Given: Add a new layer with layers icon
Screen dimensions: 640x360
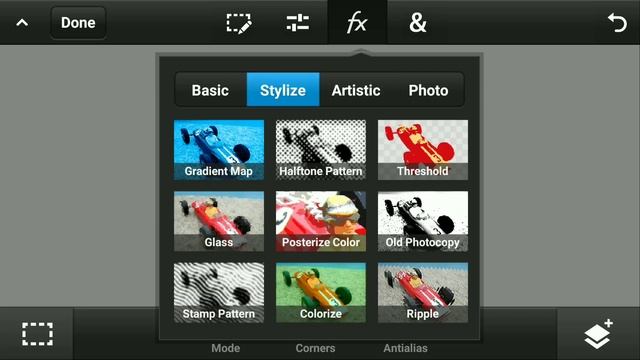Looking at the screenshot, I should click(598, 334).
